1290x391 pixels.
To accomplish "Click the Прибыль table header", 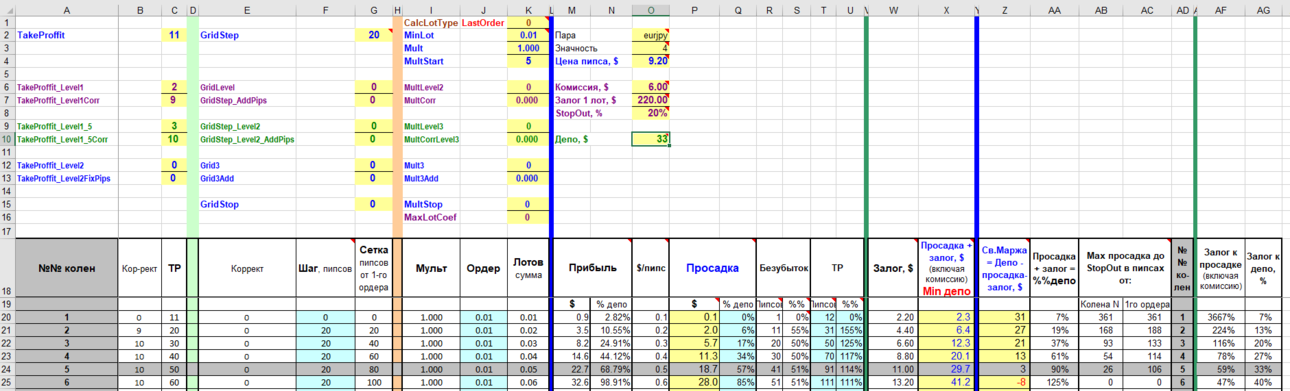I will pos(592,269).
